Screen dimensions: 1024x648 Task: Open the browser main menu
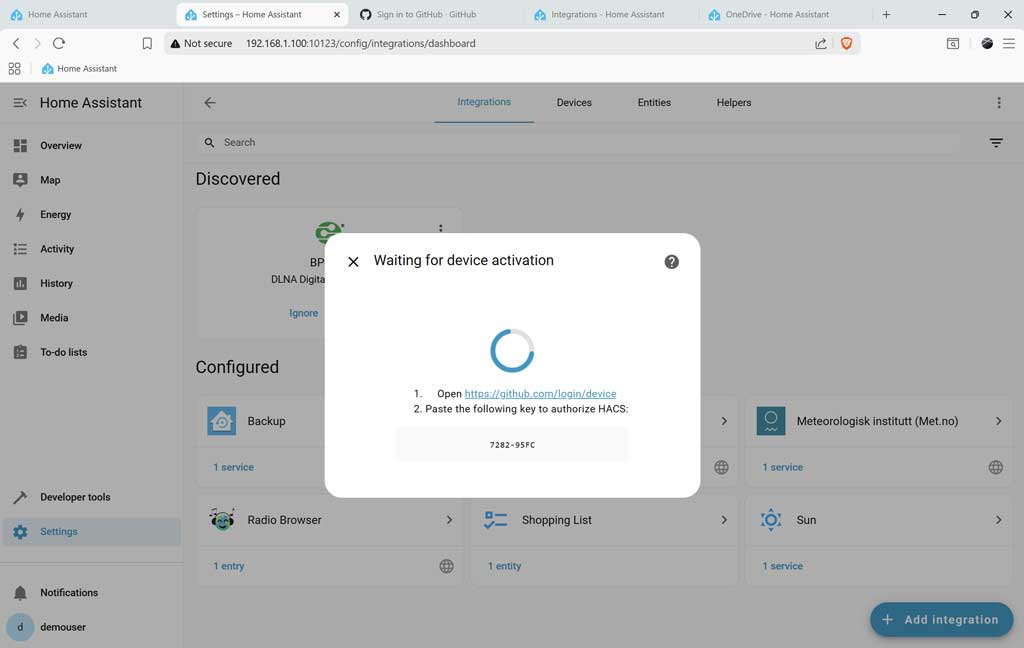pos(1008,43)
